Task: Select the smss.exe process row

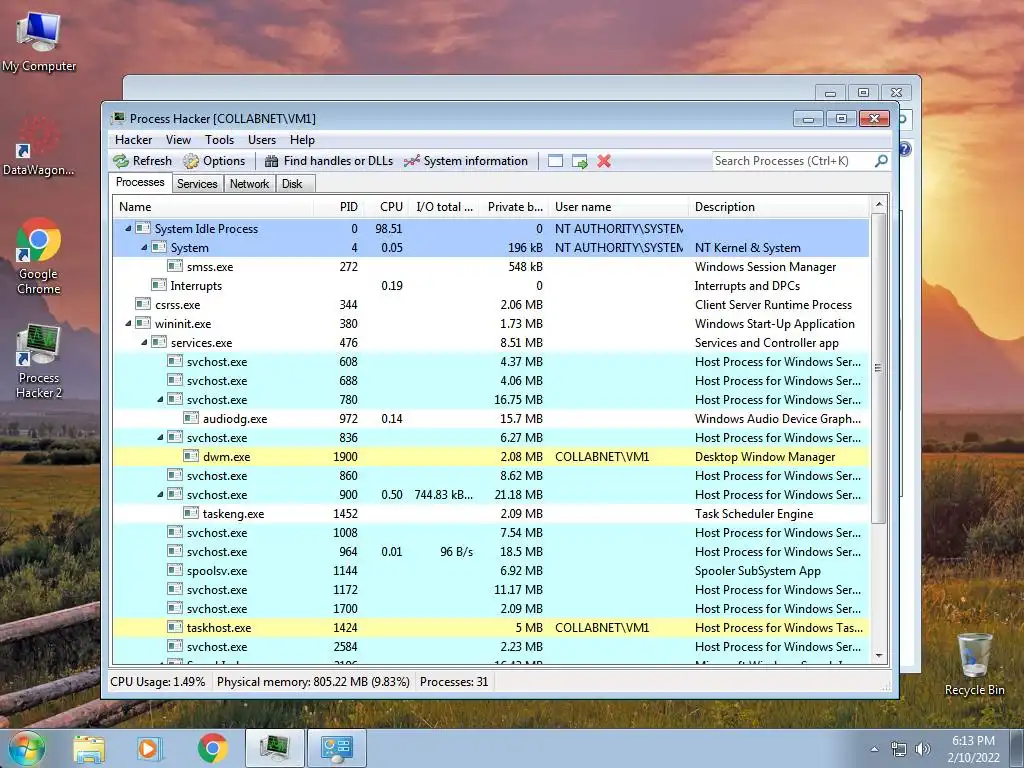Action: click(x=491, y=266)
